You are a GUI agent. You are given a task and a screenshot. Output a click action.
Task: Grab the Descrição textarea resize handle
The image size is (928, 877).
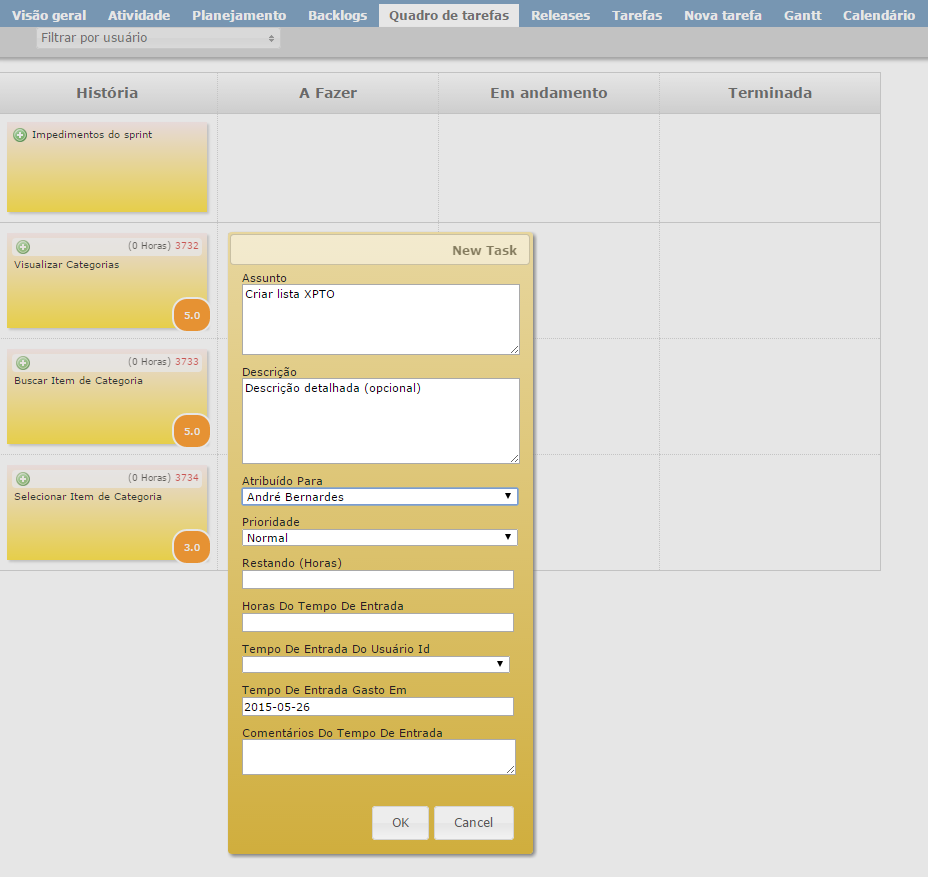[514, 459]
